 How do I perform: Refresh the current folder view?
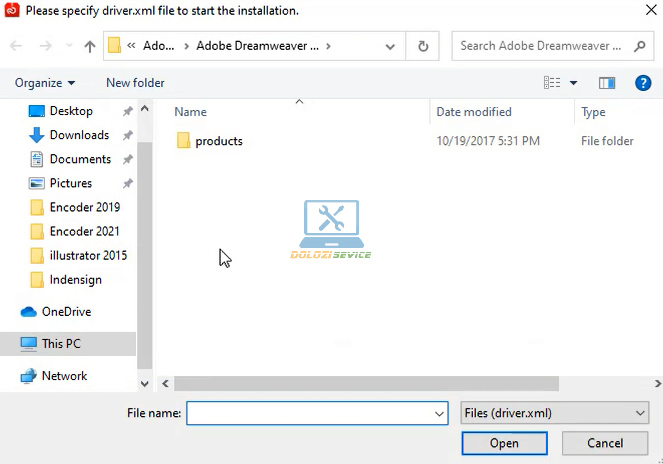tap(423, 46)
